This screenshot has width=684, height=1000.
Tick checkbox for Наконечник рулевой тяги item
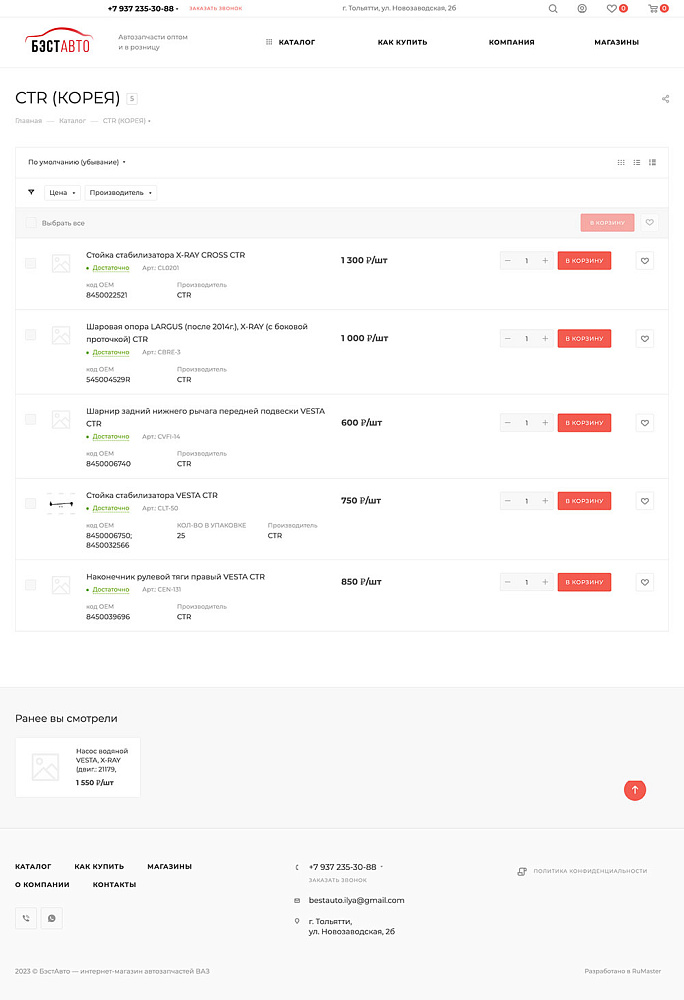[31, 585]
